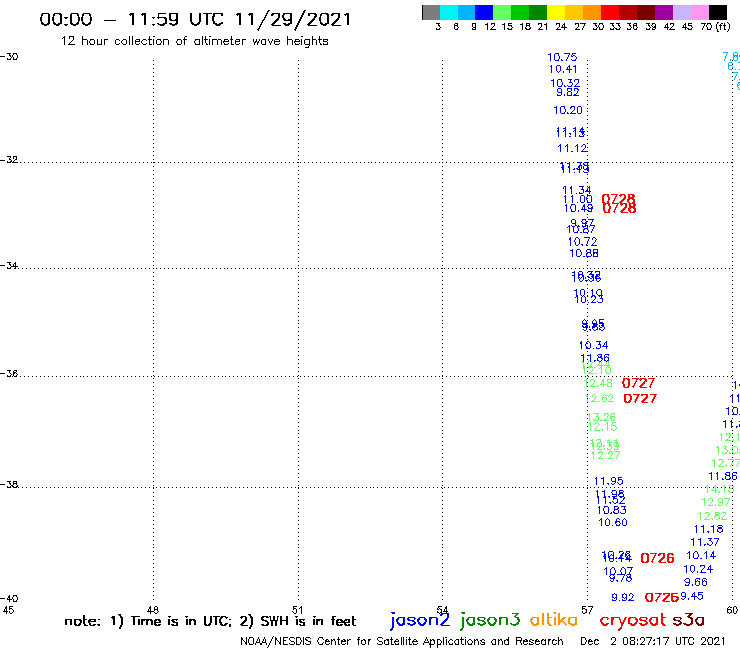Click wave height value '11.18'
The image size is (740, 650).
[x=708, y=529]
